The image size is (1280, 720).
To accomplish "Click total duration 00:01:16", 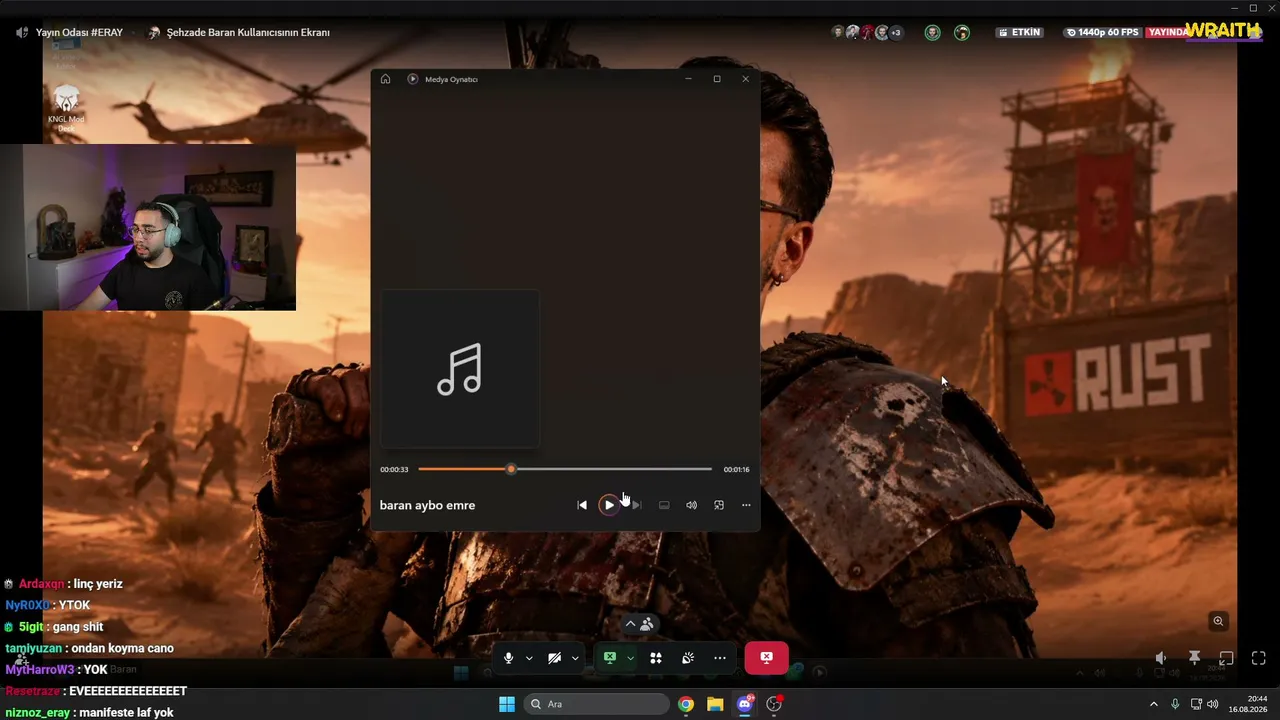I will click(x=736, y=469).
